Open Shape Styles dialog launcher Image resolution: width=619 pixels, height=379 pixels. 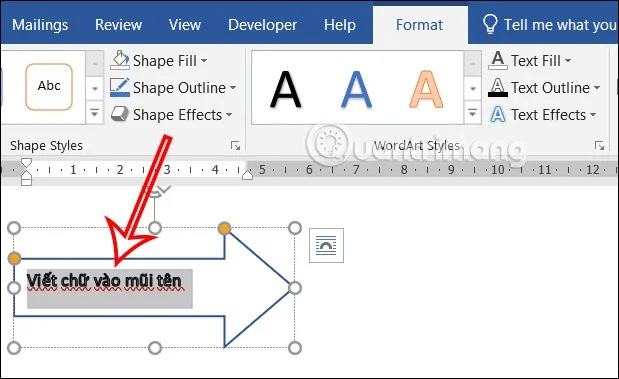tap(235, 146)
